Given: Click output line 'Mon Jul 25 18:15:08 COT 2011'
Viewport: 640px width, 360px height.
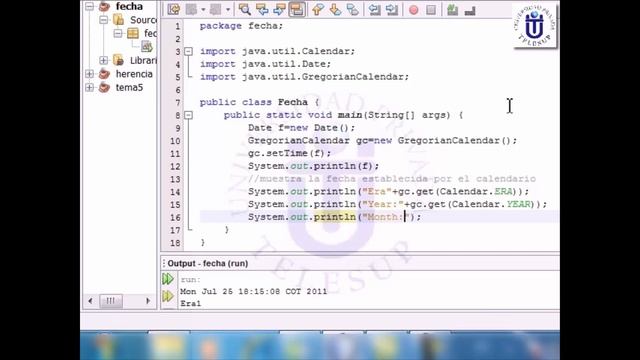Looking at the screenshot, I should (253, 291).
